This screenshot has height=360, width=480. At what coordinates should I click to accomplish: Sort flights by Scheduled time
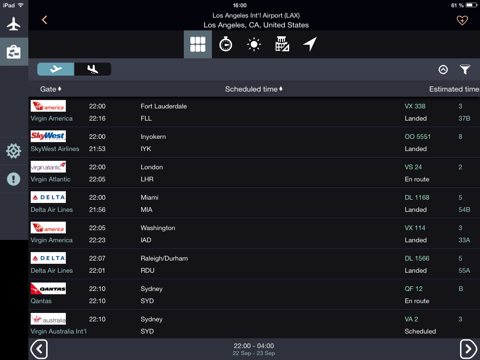point(254,89)
